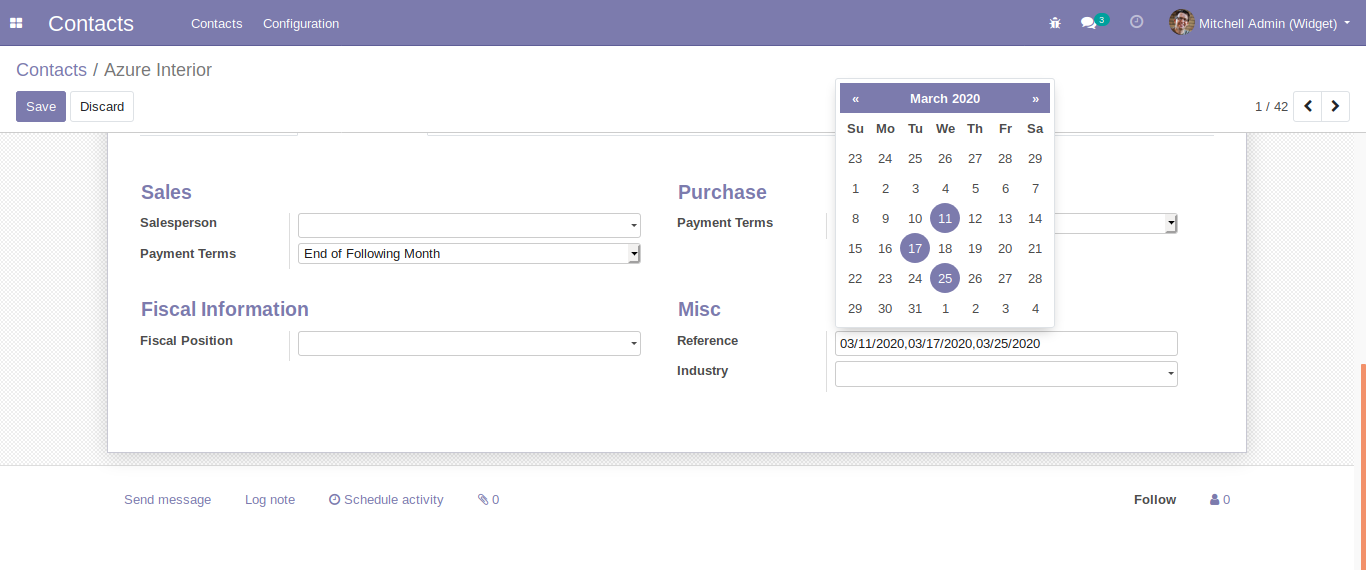Open the activities clock icon
1366x570 pixels.
[x=1136, y=22]
